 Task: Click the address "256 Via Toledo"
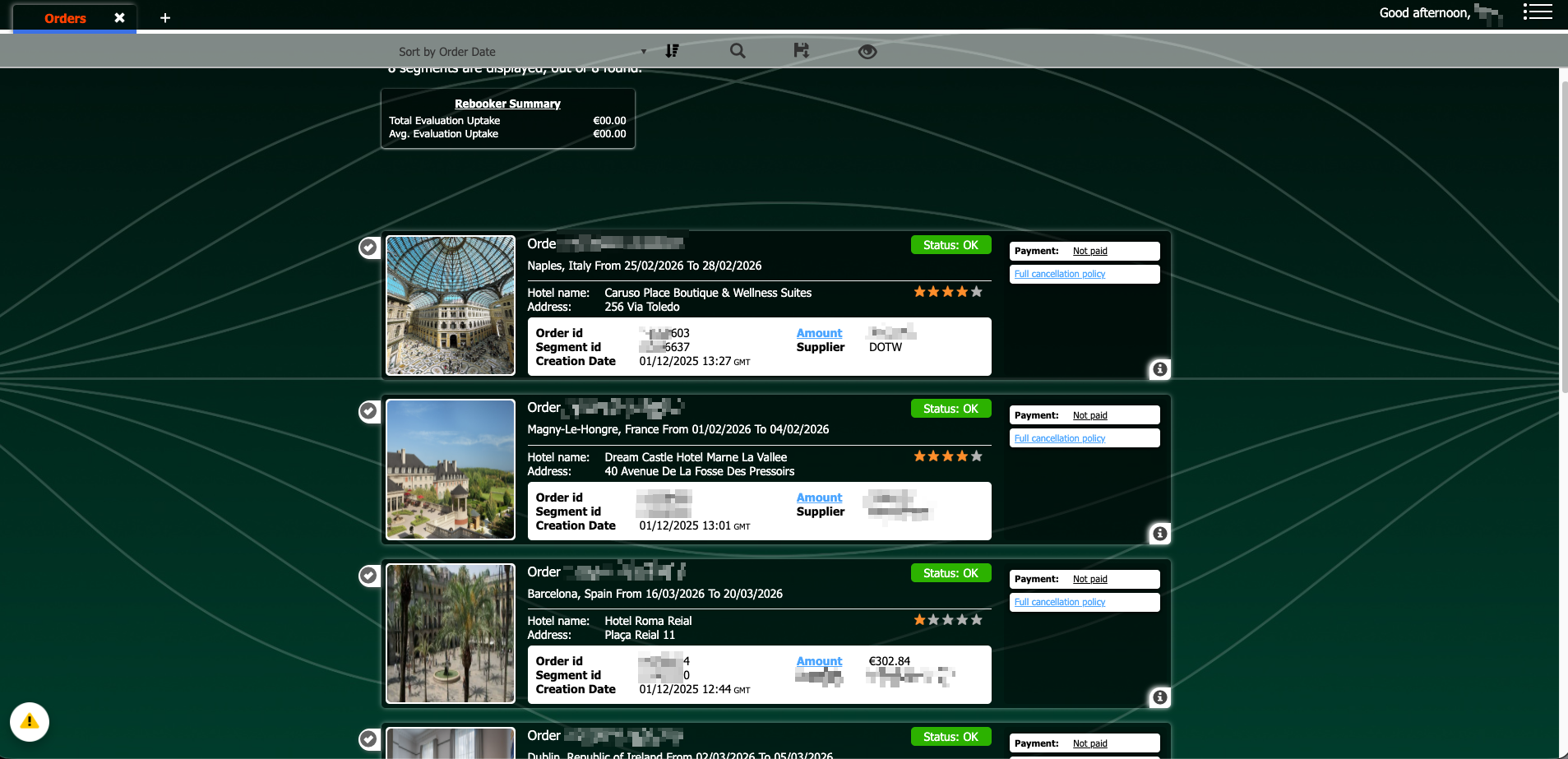(642, 307)
